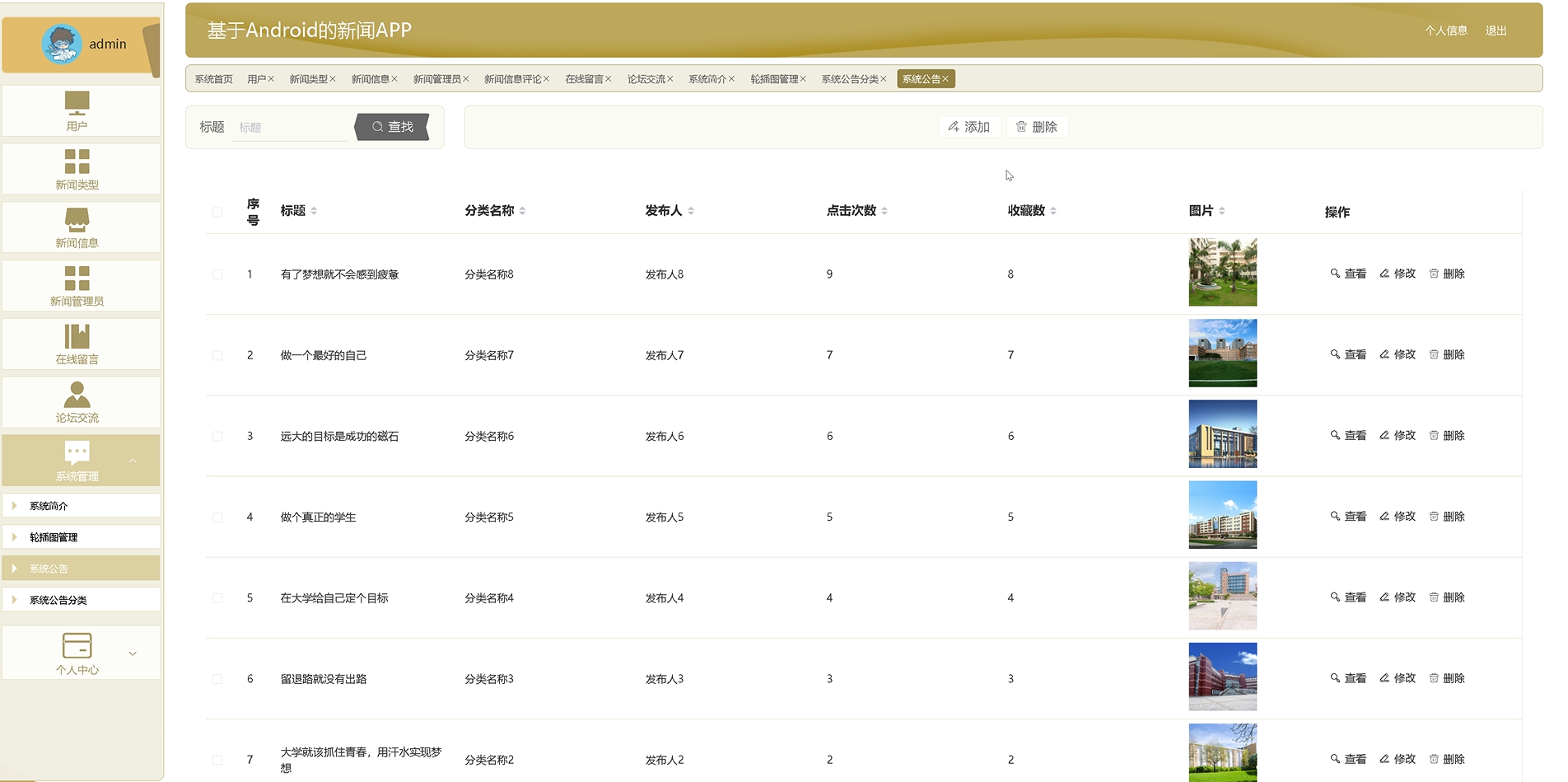Sort table by 点击次数 column arrows
This screenshot has height=782, width=1568.
[884, 211]
